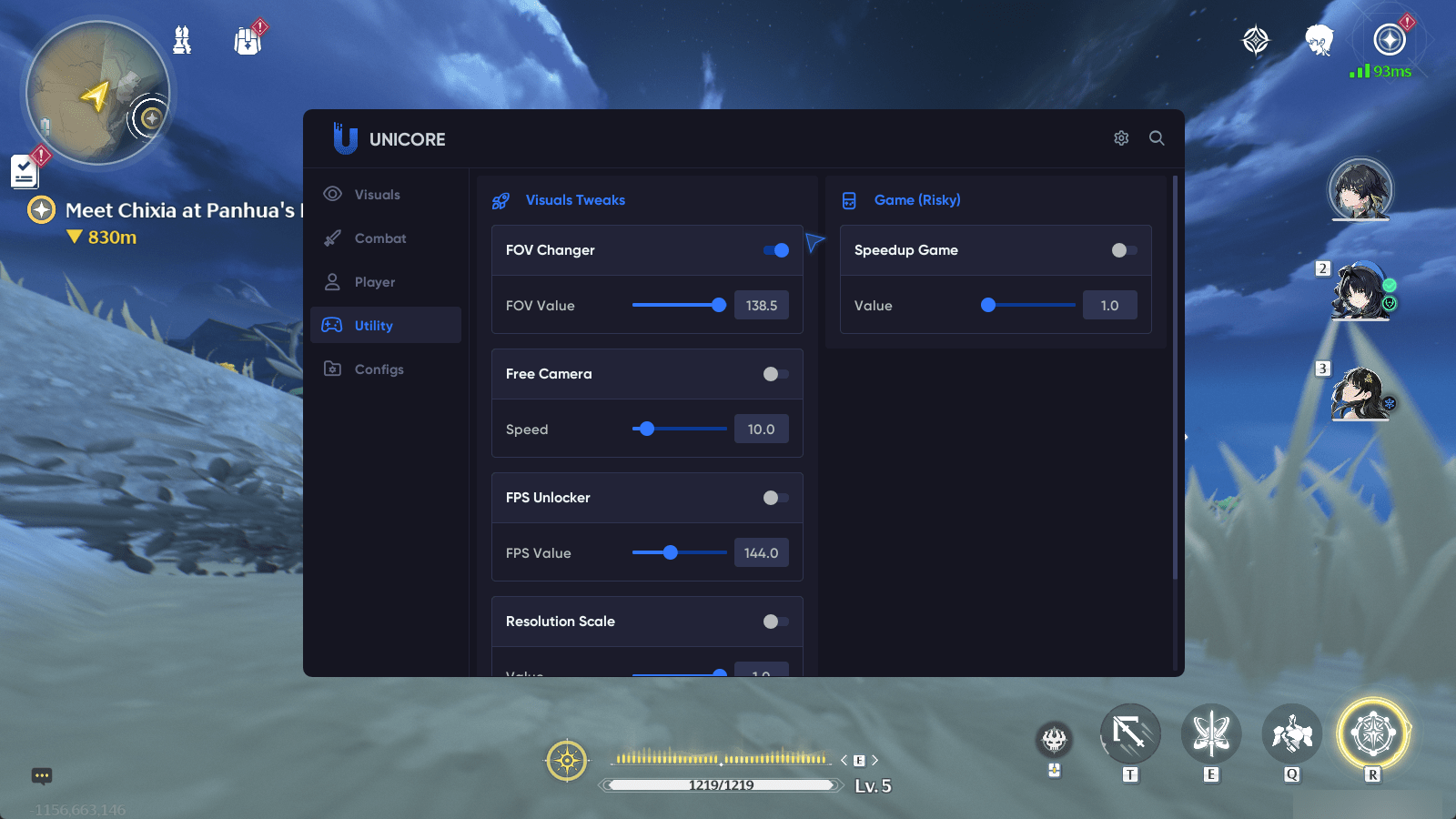Image resolution: width=1456 pixels, height=819 pixels.
Task: Click the right arrow next to E key indicator
Action: click(x=875, y=760)
